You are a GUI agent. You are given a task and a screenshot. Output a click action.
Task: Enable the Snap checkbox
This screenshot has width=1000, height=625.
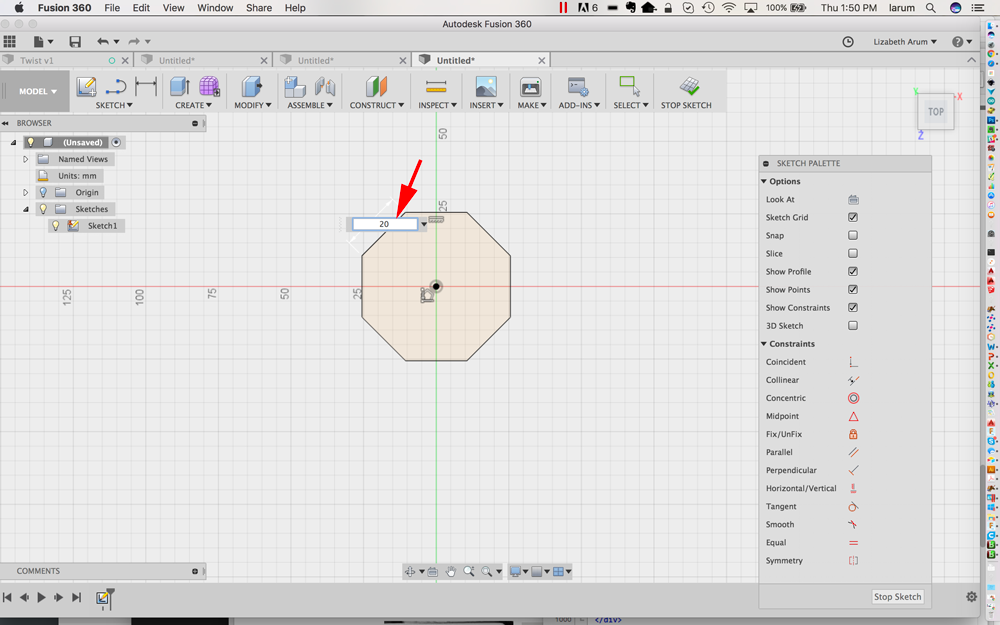click(x=853, y=235)
